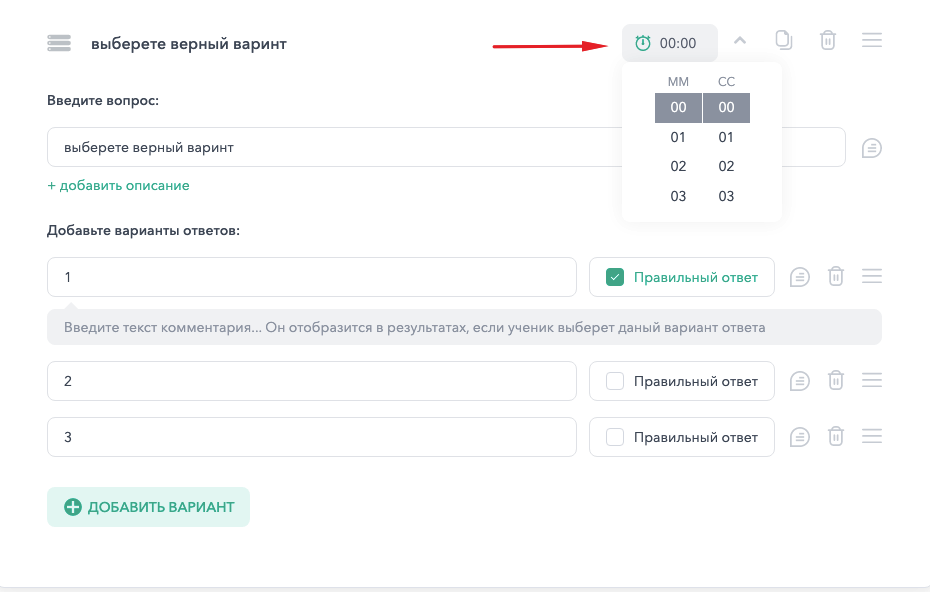The image size is (930, 592).
Task: Copy the question using duplicate icon
Action: click(x=784, y=40)
